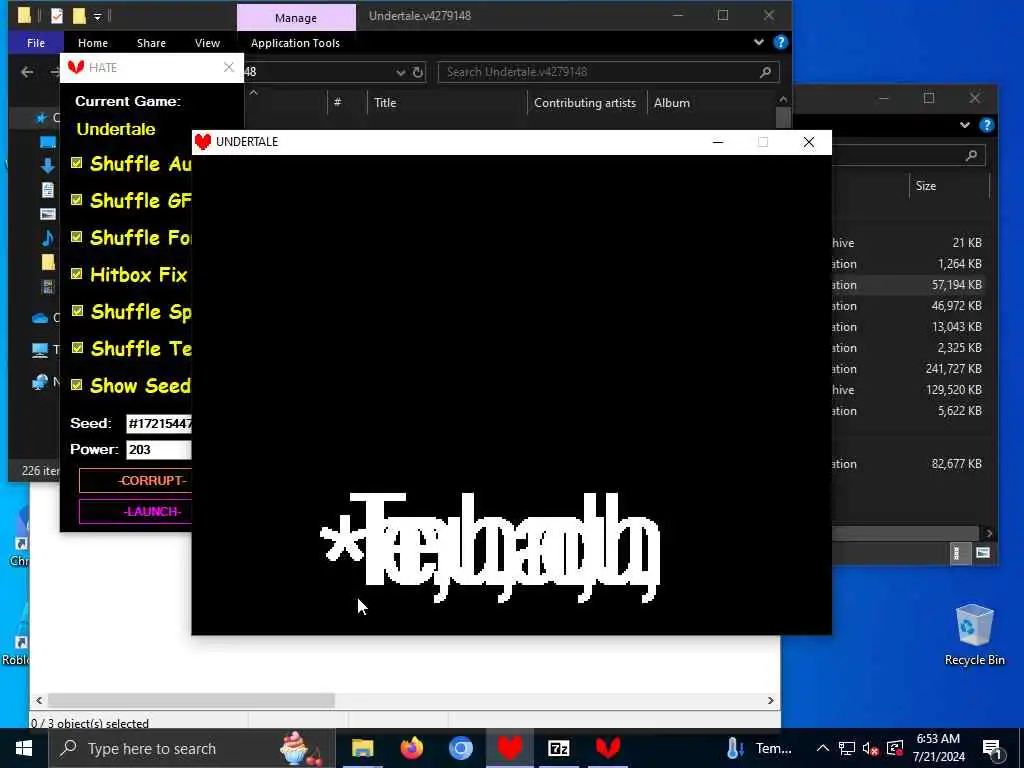Click the horizontal scrollbar thumb
1024x768 pixels.
[x=191, y=700]
